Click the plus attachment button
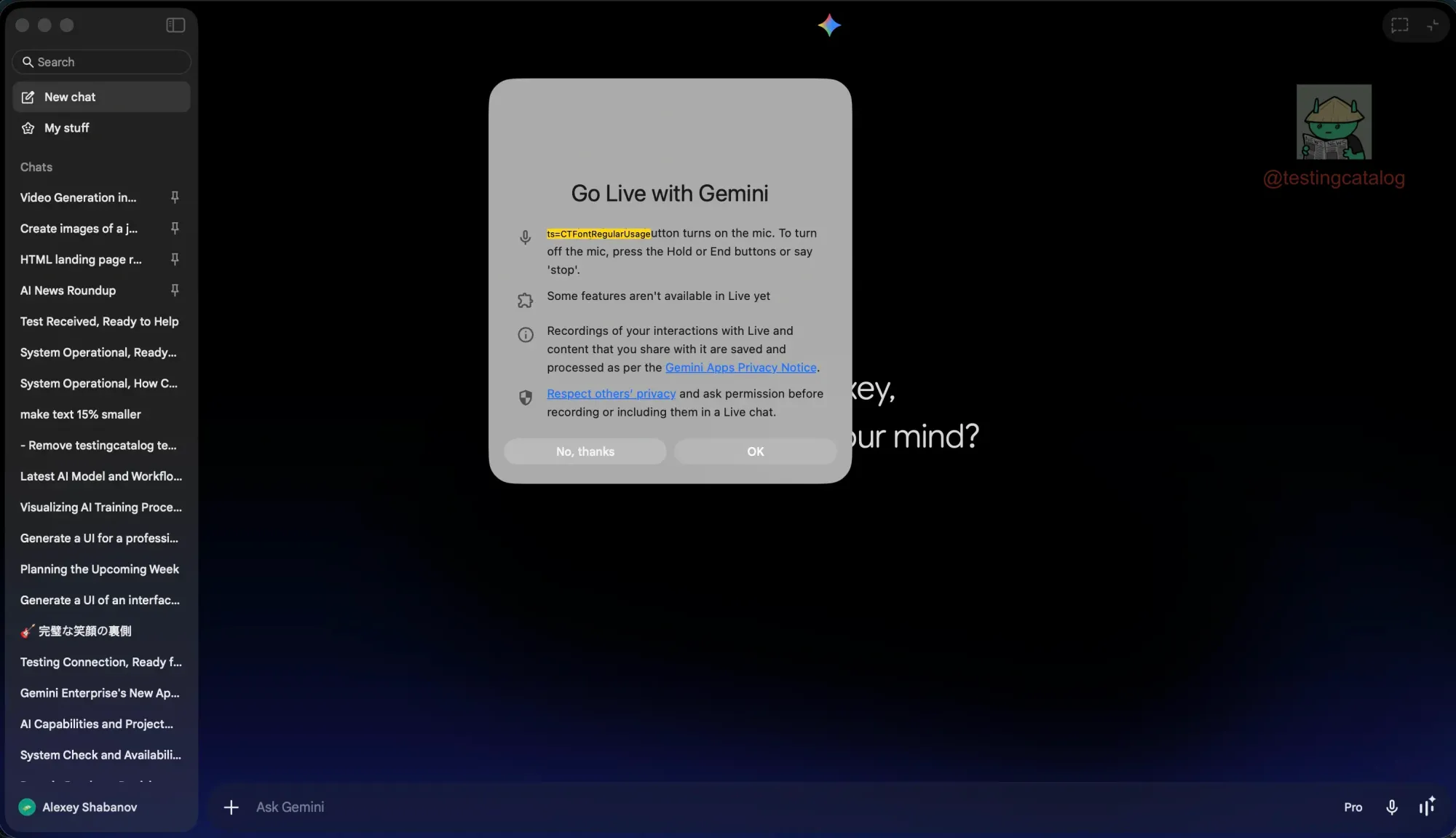 (231, 807)
